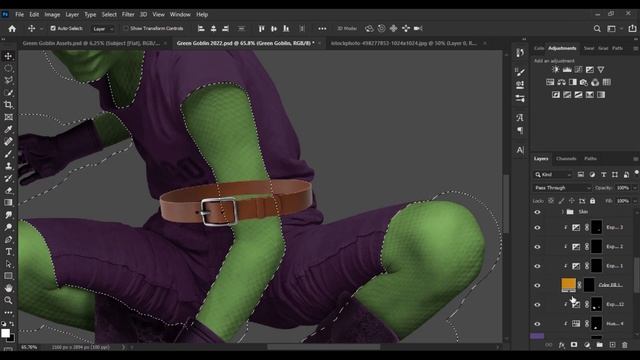Open the Search icon at top right
Viewport: 640px width, 360px height.
pyautogui.click(x=597, y=29)
